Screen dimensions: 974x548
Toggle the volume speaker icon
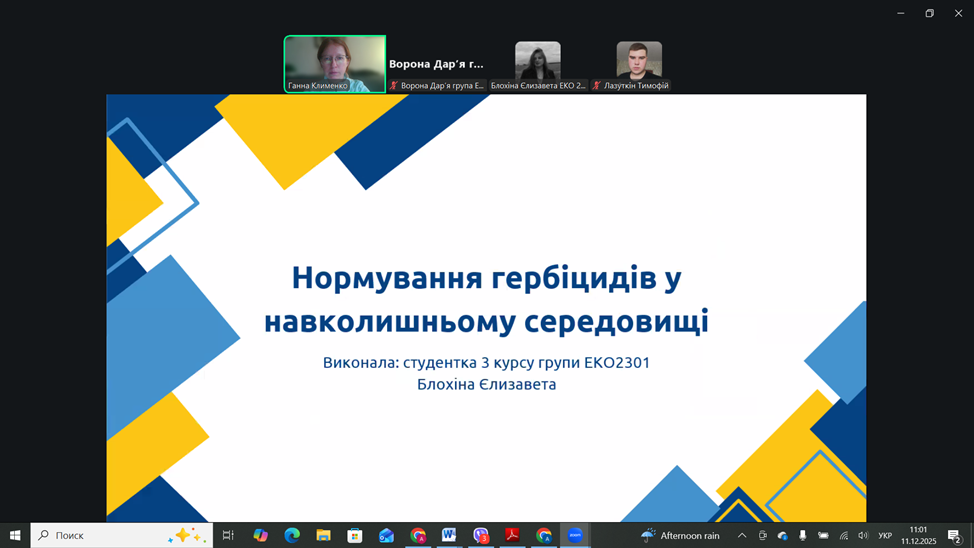[863, 536]
